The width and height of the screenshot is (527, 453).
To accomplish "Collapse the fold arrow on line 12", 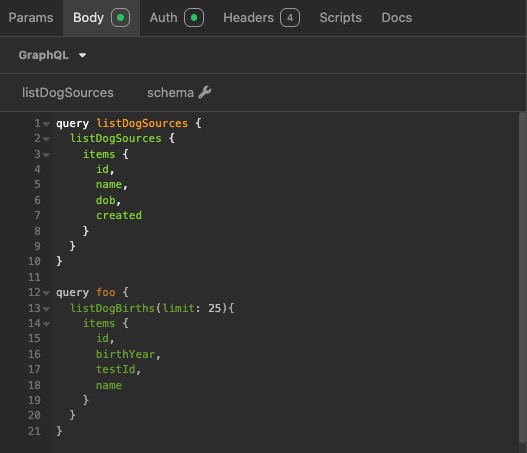I will pyautogui.click(x=46, y=293).
